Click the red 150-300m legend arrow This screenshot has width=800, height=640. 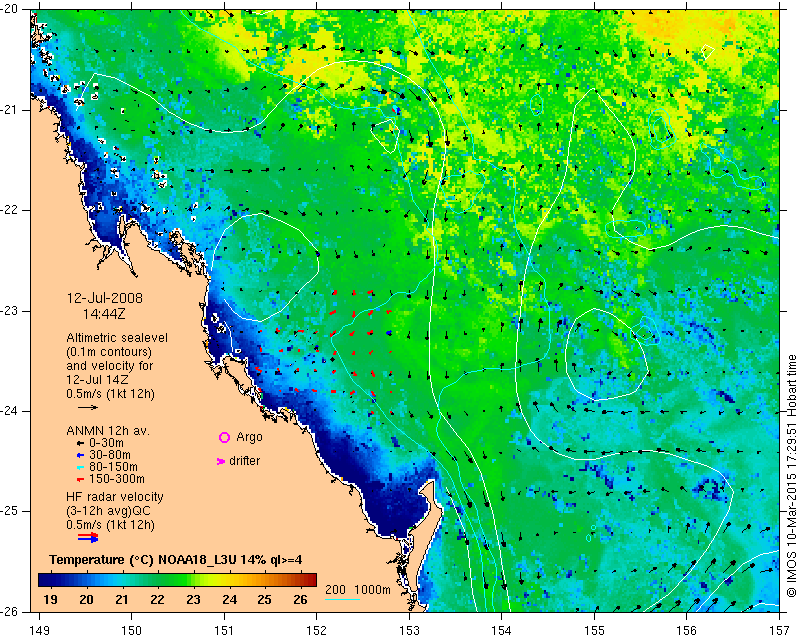[80, 480]
